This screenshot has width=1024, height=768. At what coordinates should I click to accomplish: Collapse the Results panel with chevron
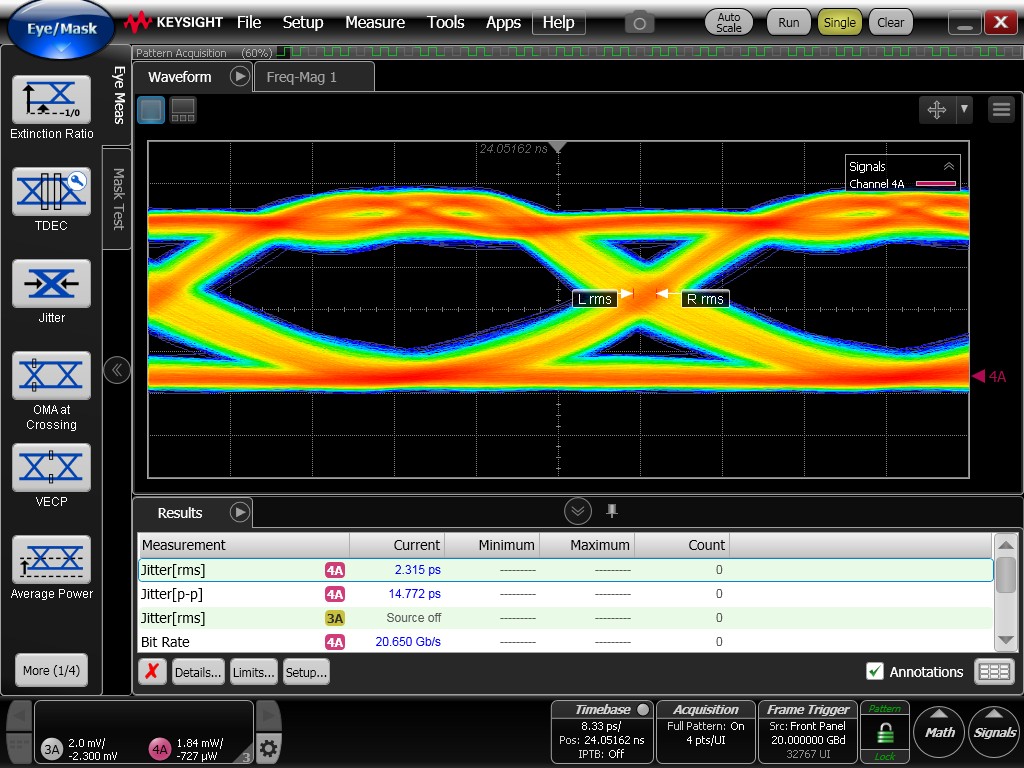577,512
